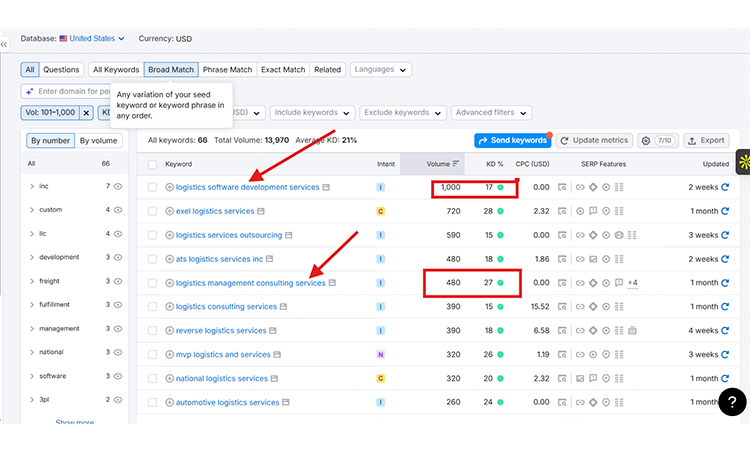Sort groups By volume
This screenshot has height=450, width=750.
pos(99,141)
